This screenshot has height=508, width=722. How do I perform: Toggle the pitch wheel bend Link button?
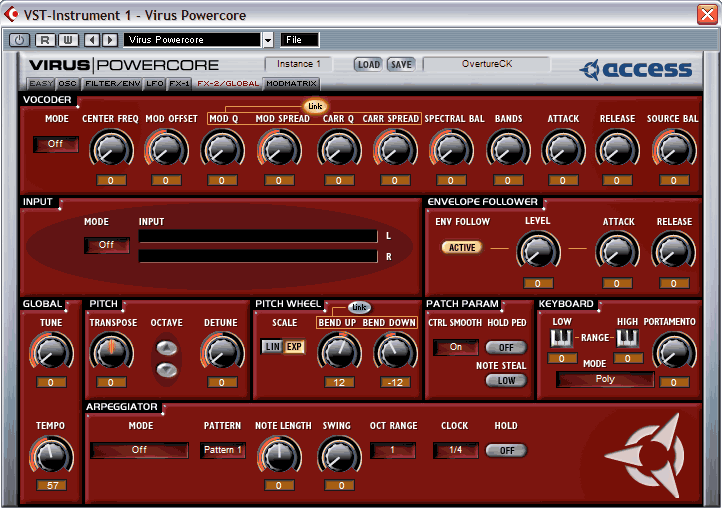tap(359, 307)
